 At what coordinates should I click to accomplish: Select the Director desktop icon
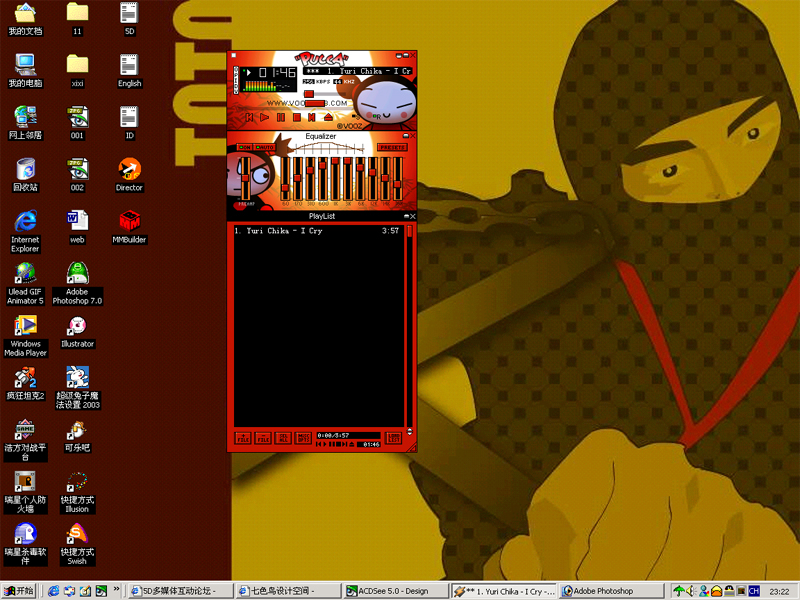click(129, 176)
